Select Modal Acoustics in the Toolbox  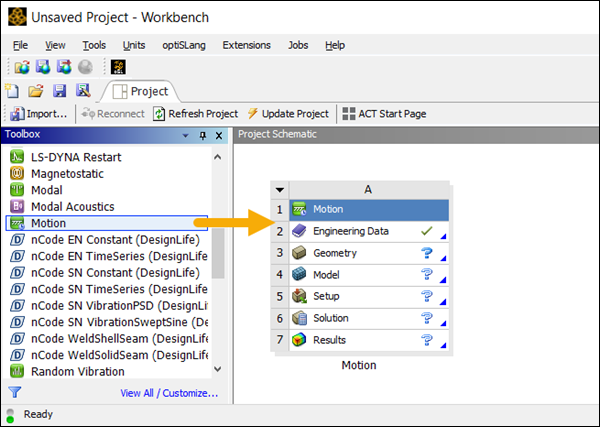tap(72, 207)
